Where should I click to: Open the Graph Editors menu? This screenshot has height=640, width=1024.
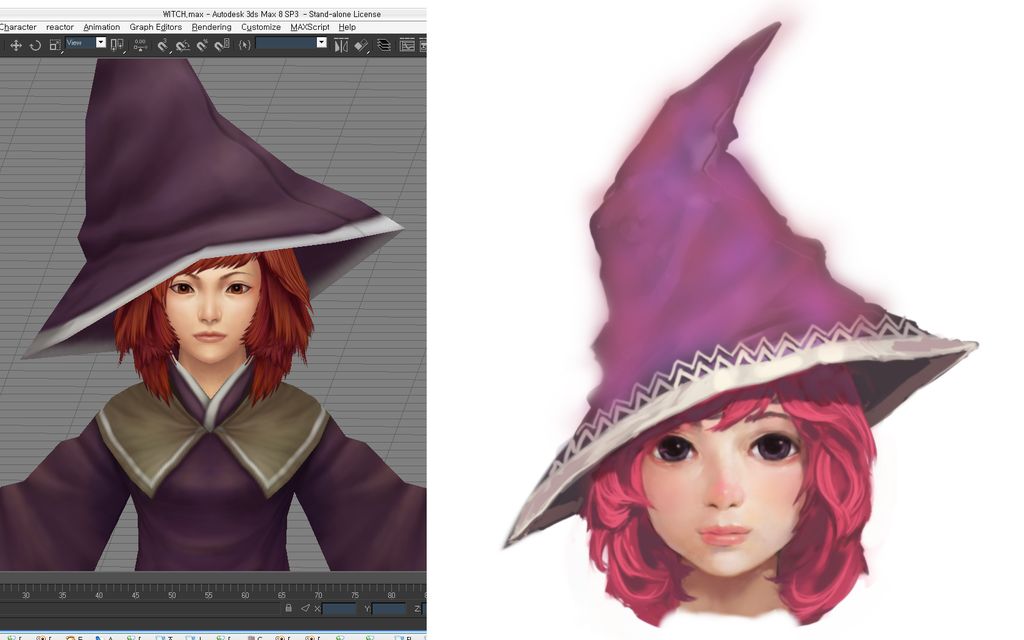point(155,27)
